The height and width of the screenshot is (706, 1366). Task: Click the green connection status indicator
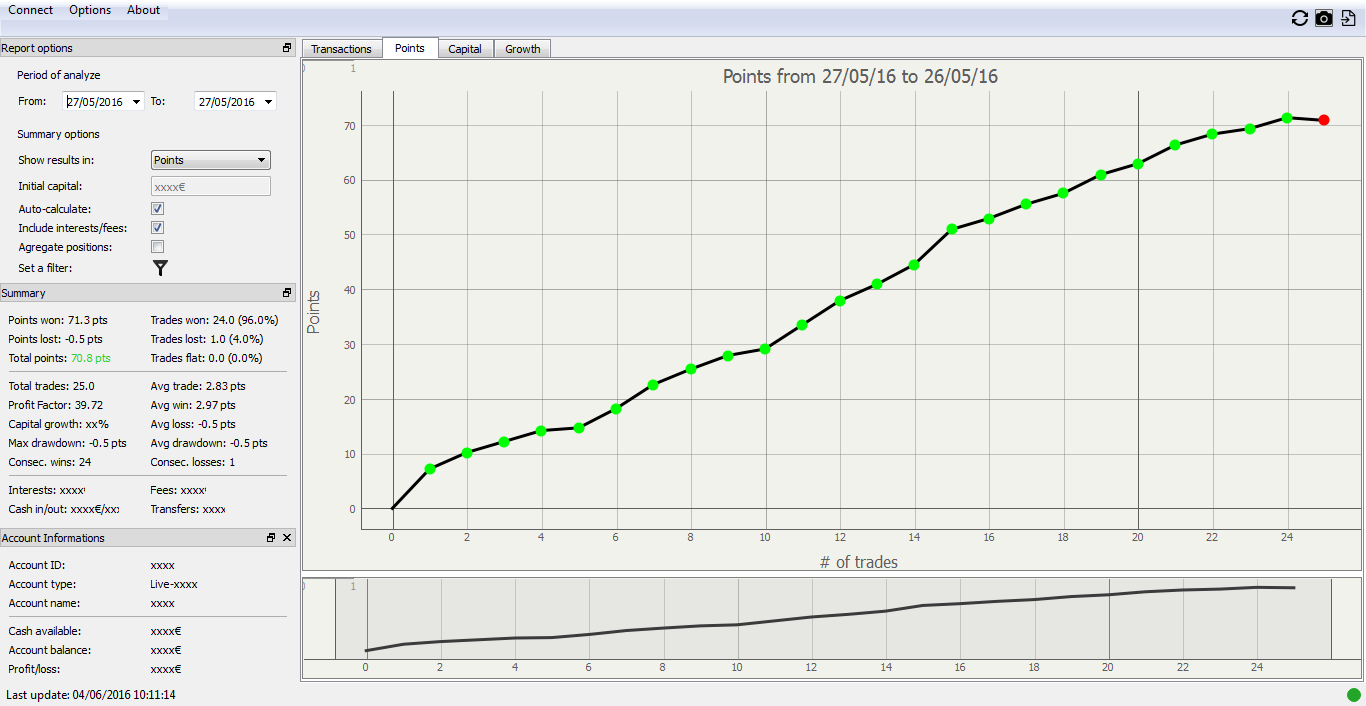(x=1354, y=695)
